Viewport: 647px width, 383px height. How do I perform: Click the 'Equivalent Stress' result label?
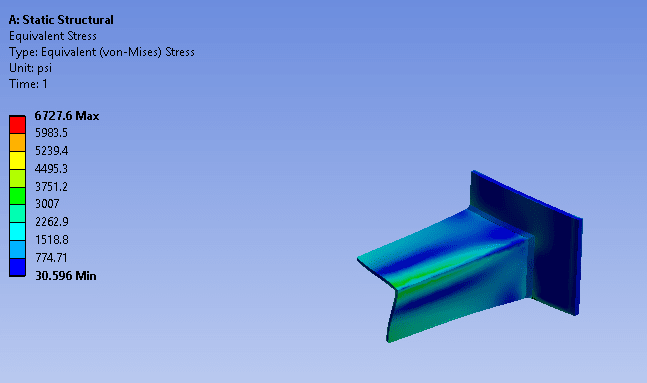53,36
